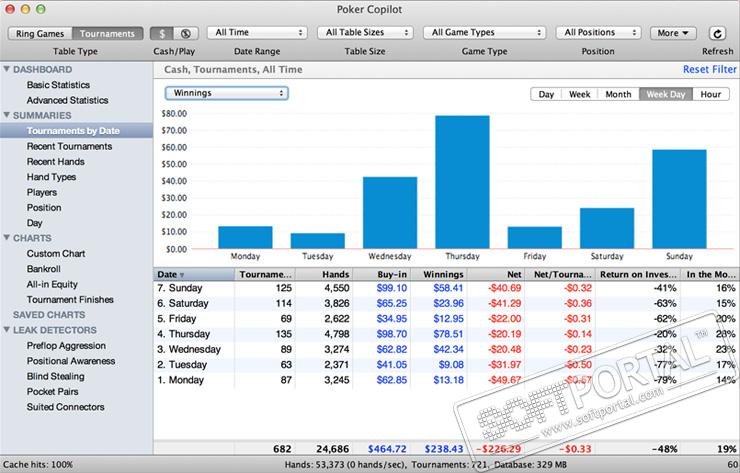The height and width of the screenshot is (473, 740).
Task: Open Day summary in sidebar
Action: click(x=34, y=223)
